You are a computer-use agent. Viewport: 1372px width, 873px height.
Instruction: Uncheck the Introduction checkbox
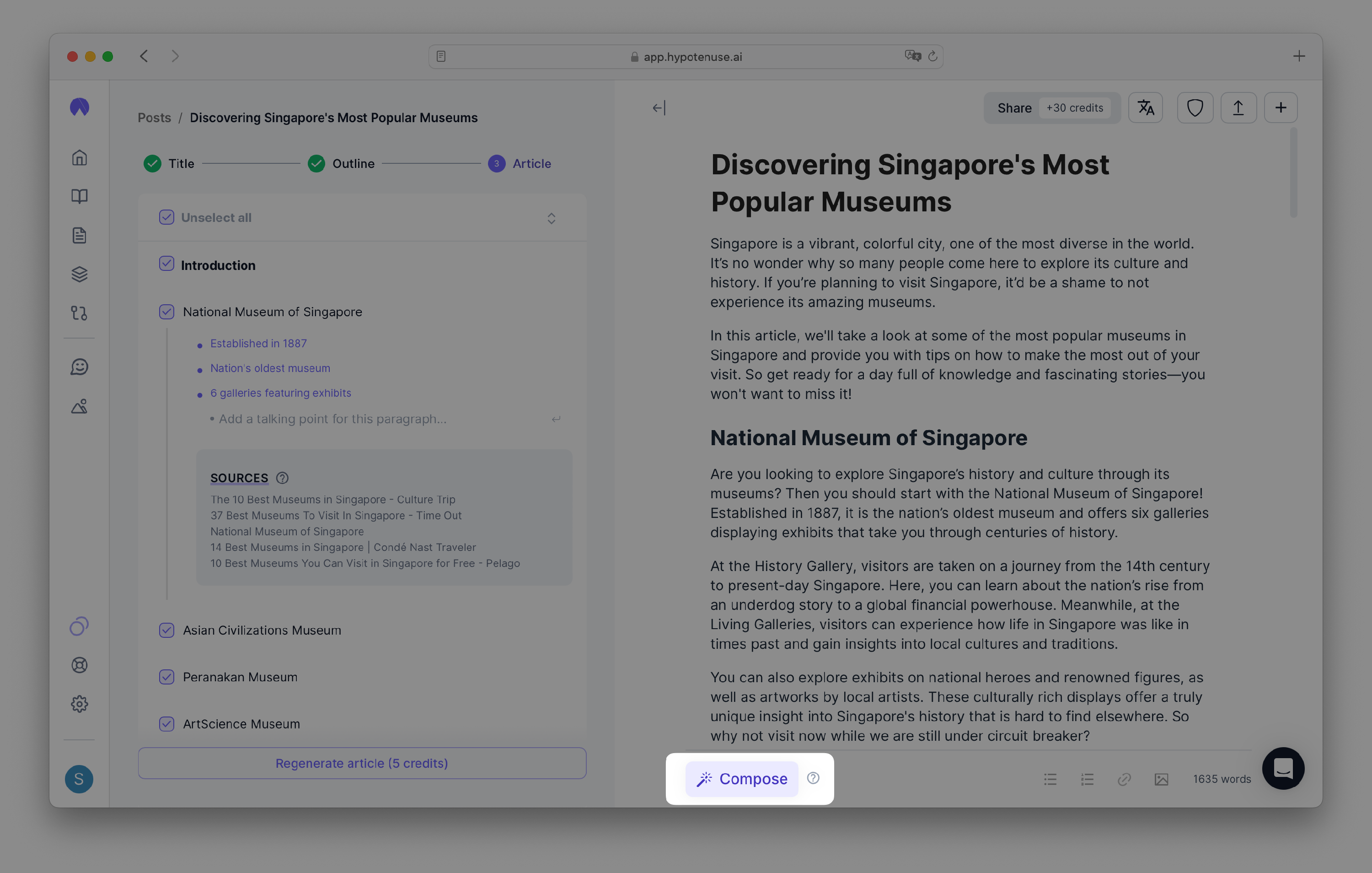click(x=166, y=264)
